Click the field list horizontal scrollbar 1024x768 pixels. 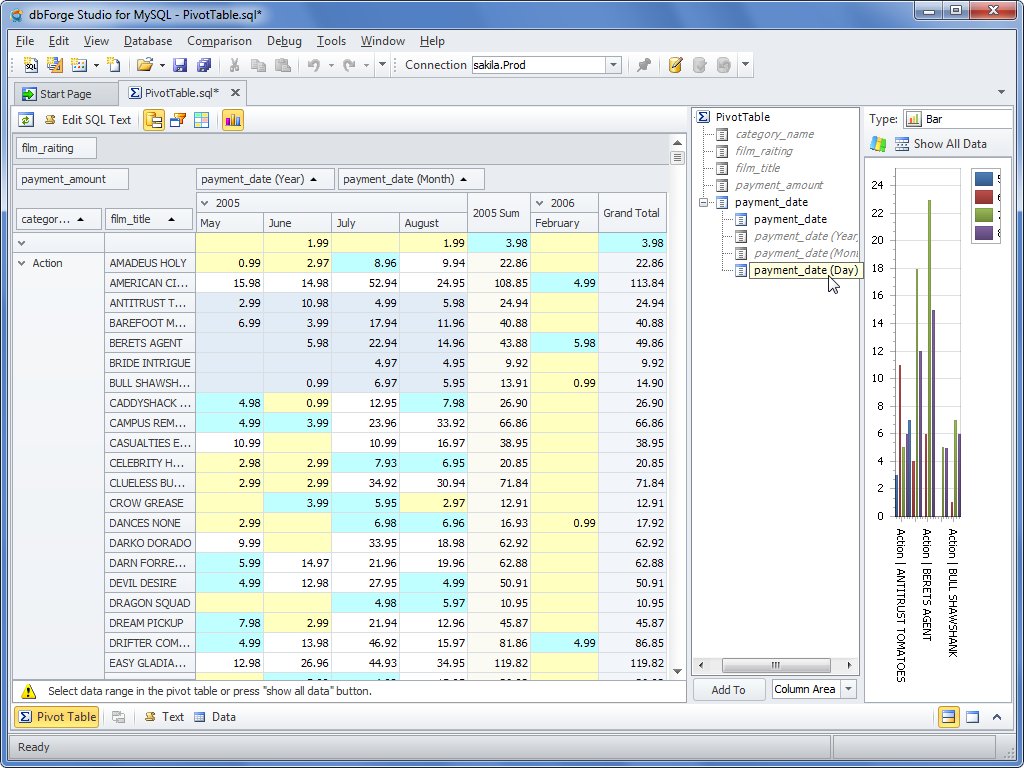[x=775, y=665]
